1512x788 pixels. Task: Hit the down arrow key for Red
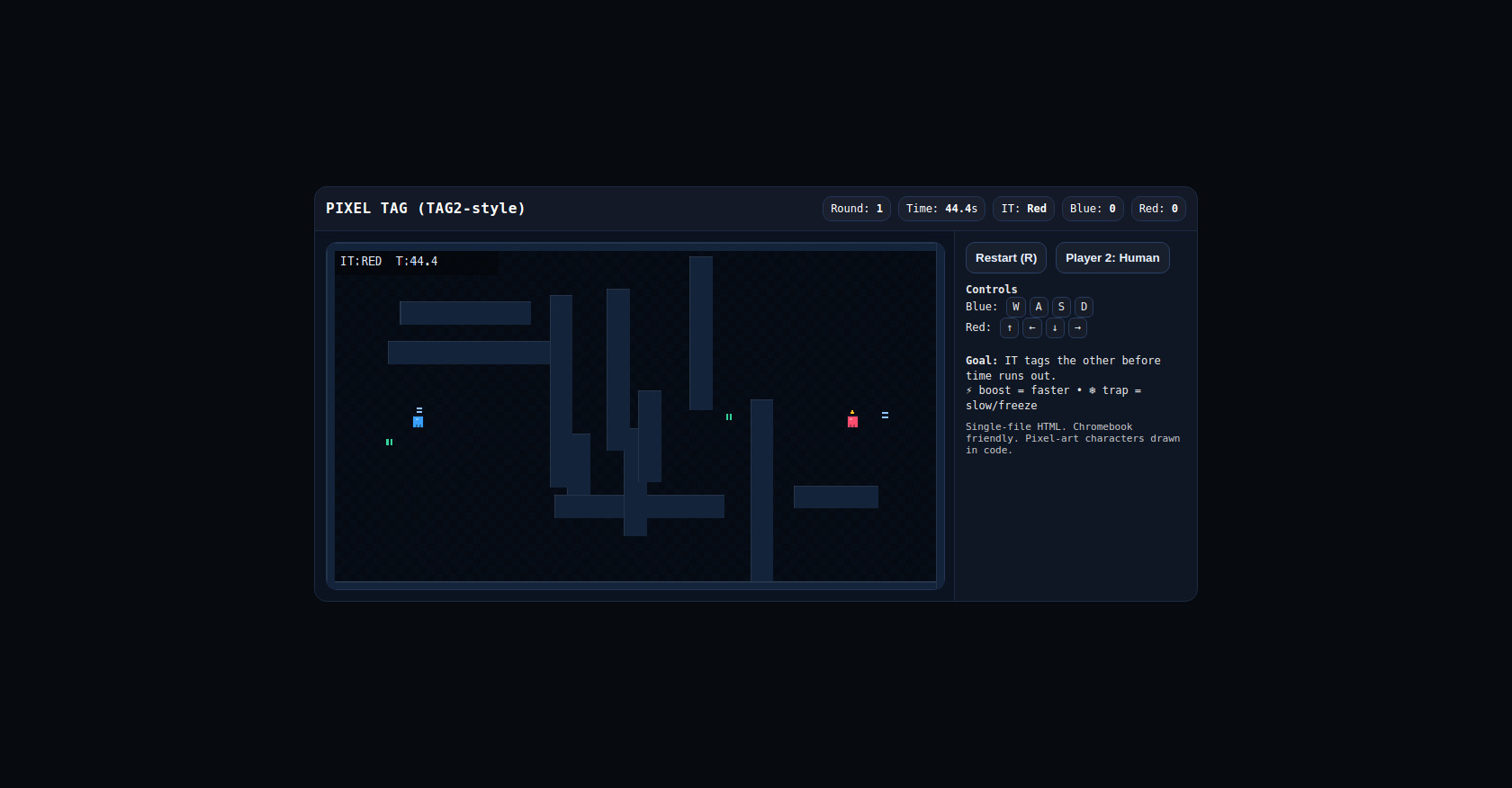point(1055,328)
